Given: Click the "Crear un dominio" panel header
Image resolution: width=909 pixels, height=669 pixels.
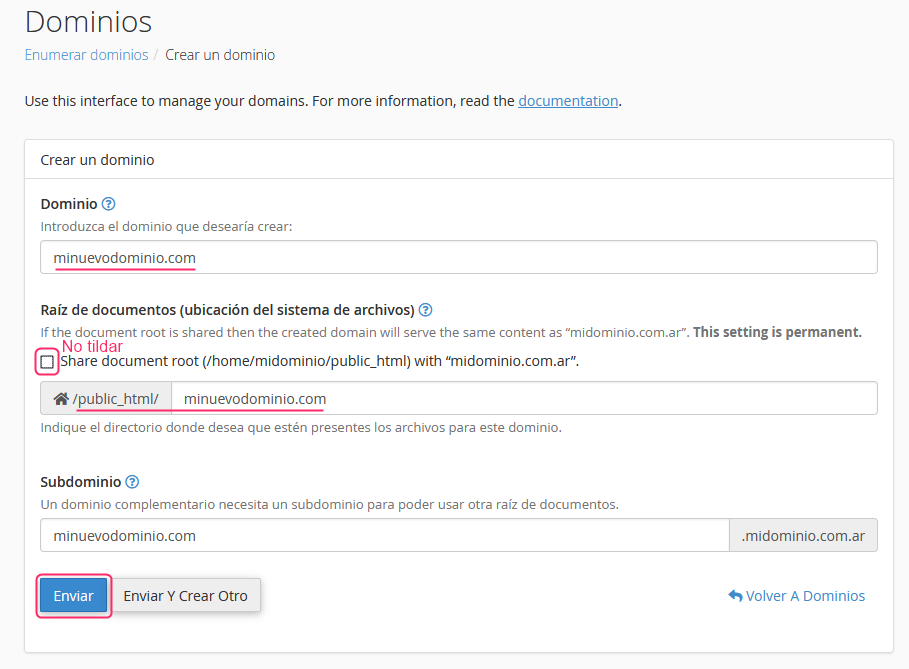Looking at the screenshot, I should click(x=97, y=160).
